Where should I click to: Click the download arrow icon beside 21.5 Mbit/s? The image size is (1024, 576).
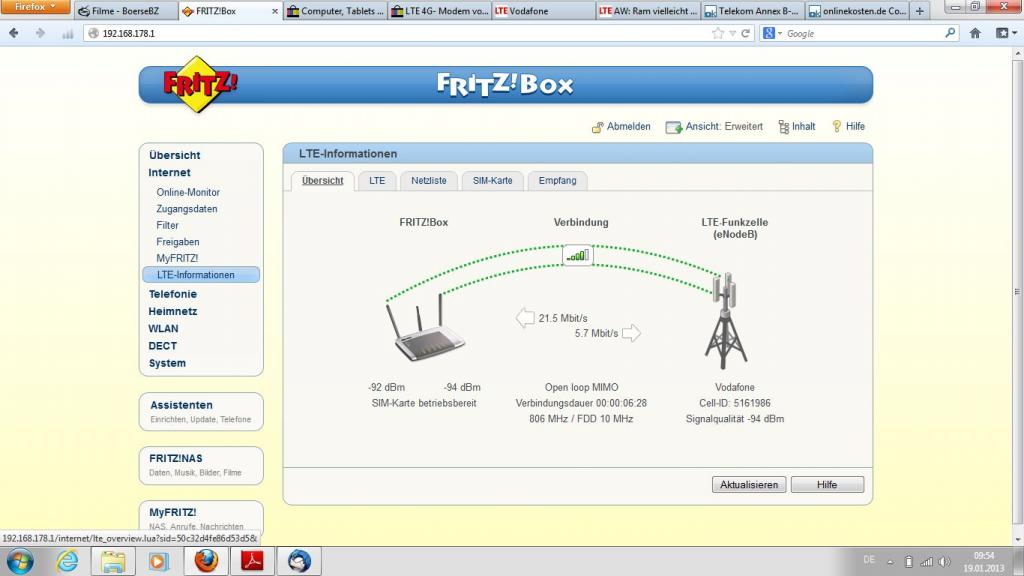click(x=525, y=318)
